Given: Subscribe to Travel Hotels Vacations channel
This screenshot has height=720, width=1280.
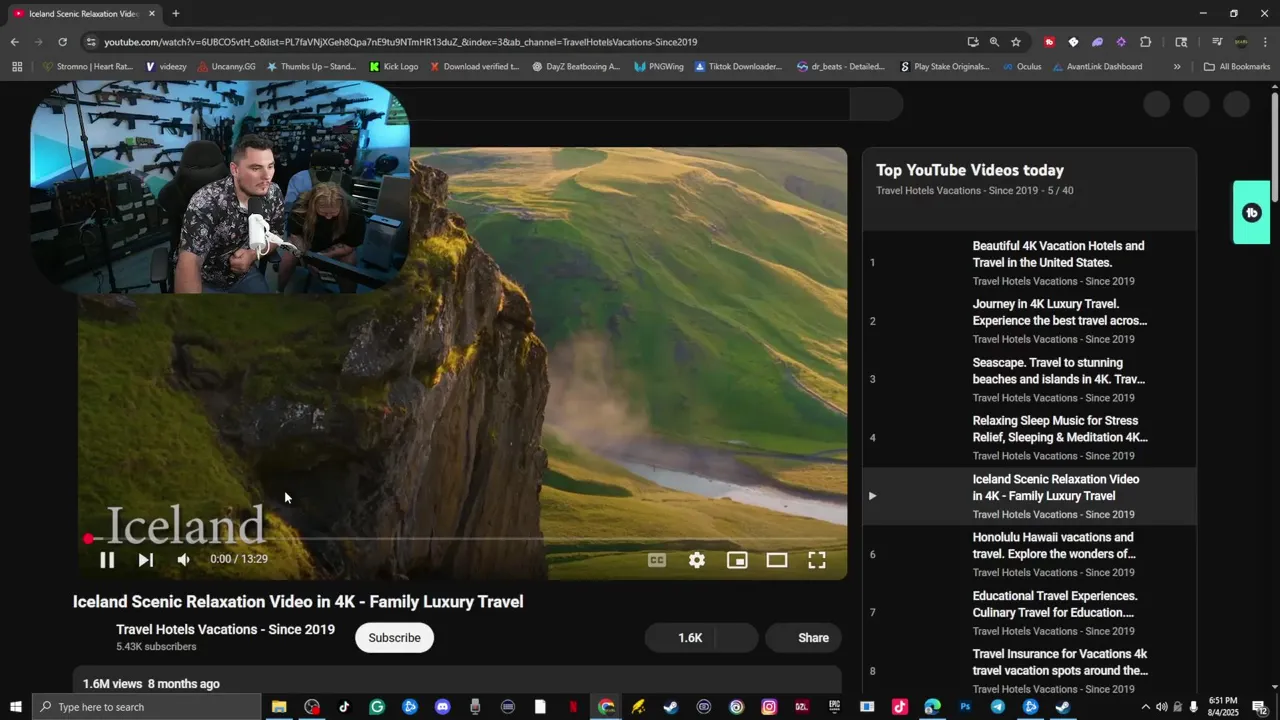Looking at the screenshot, I should click(394, 638).
